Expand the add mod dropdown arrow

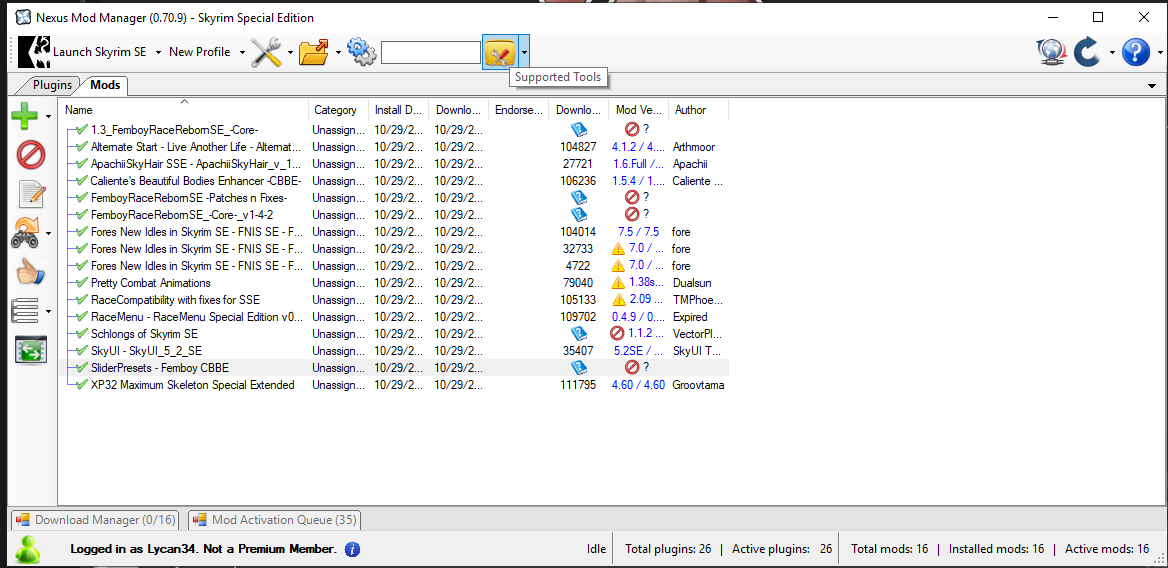click(x=49, y=116)
